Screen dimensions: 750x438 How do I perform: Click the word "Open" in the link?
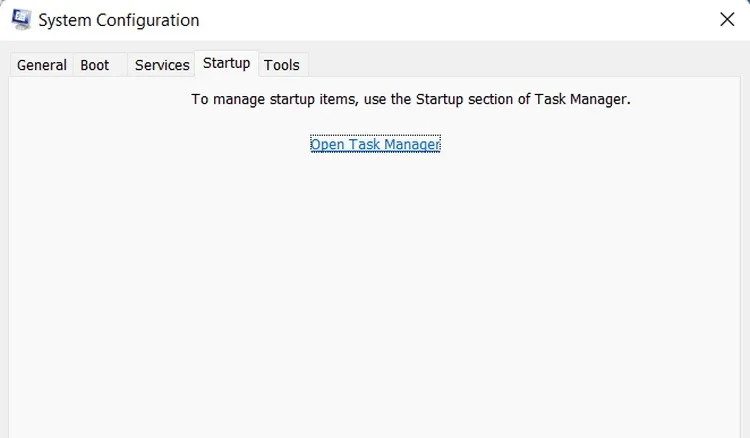tap(327, 144)
